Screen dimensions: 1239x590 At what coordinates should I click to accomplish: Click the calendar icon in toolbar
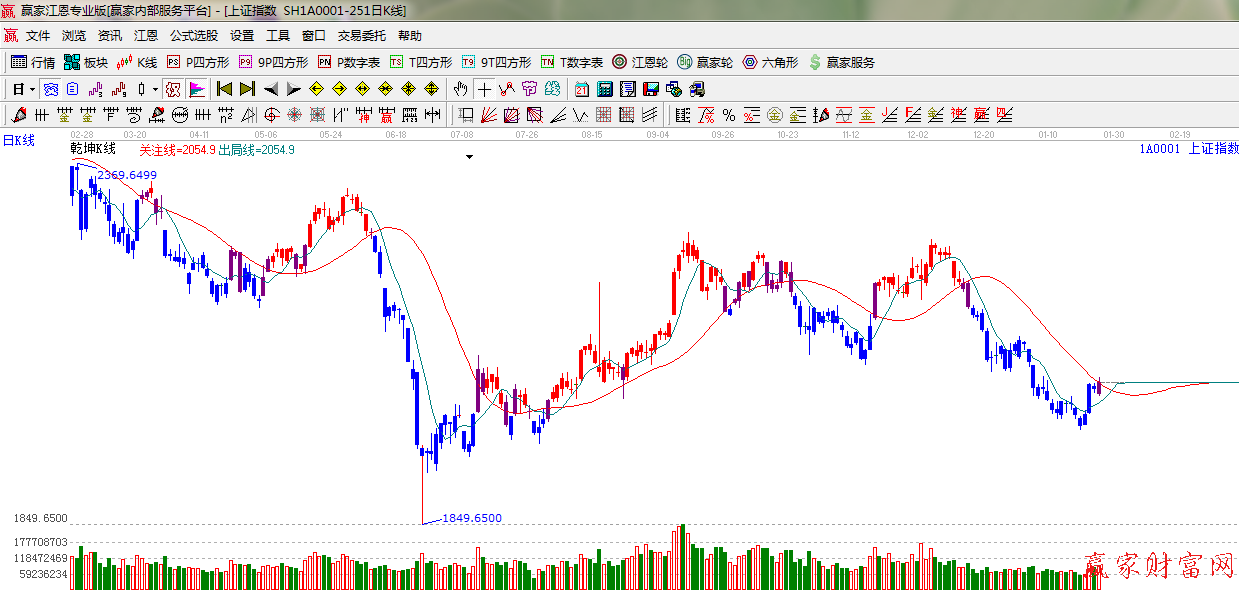click(x=581, y=89)
